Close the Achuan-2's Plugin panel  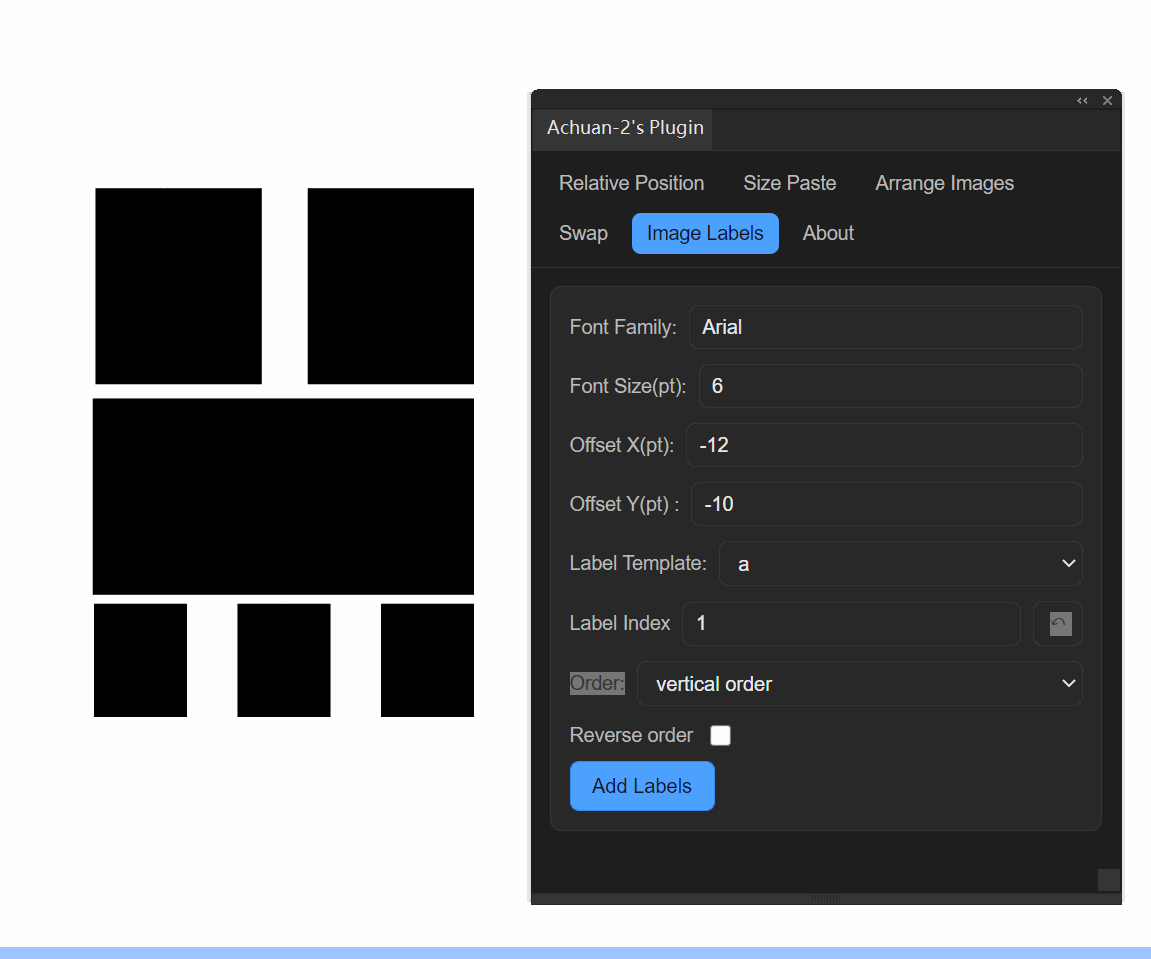click(x=1107, y=101)
